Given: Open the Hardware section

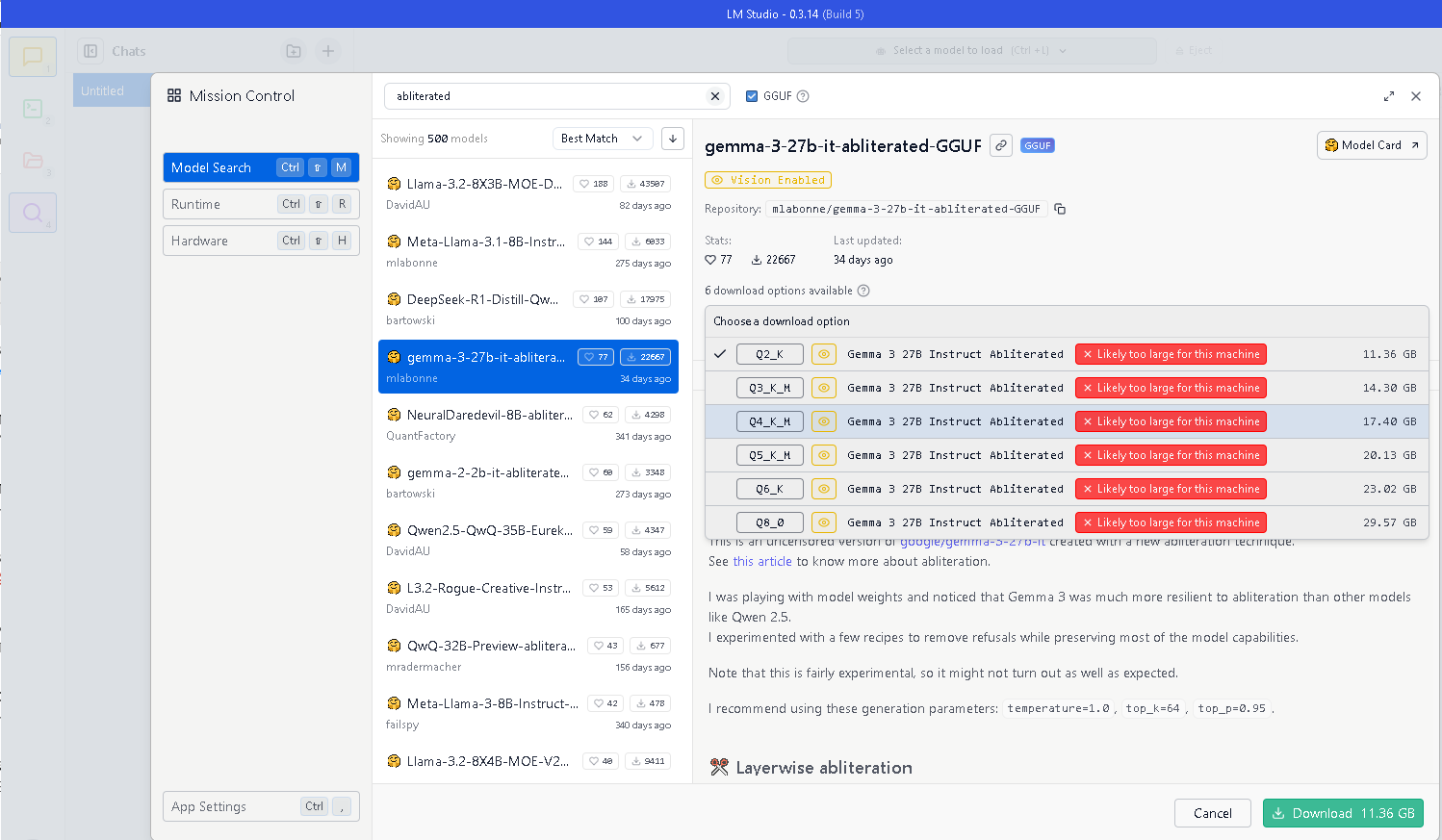Looking at the screenshot, I should [x=261, y=241].
